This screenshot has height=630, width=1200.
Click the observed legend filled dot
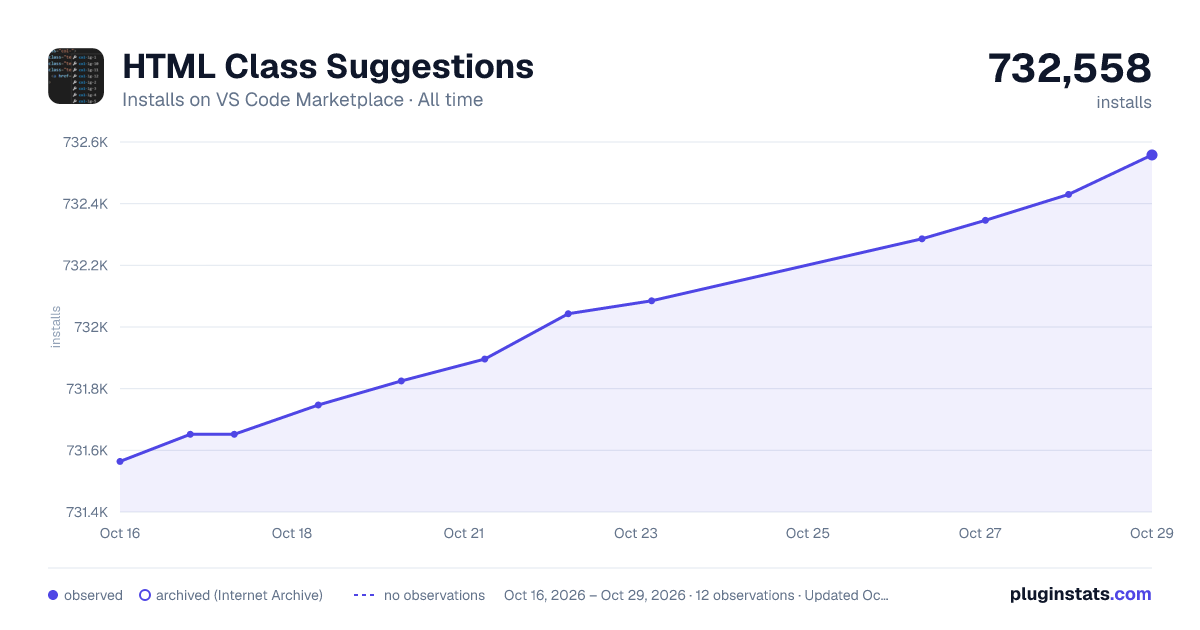point(53,595)
